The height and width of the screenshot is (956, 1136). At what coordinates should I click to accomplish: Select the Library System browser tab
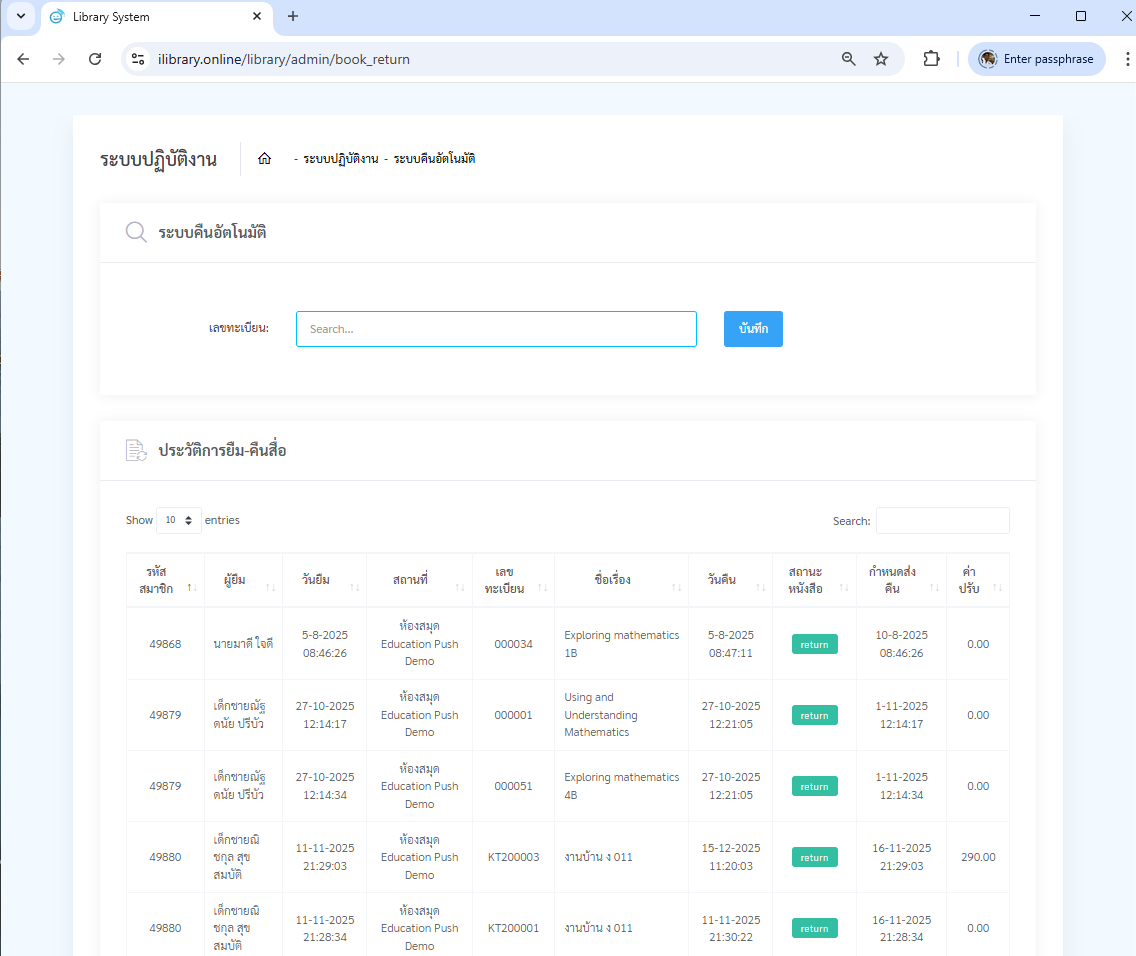click(x=155, y=17)
